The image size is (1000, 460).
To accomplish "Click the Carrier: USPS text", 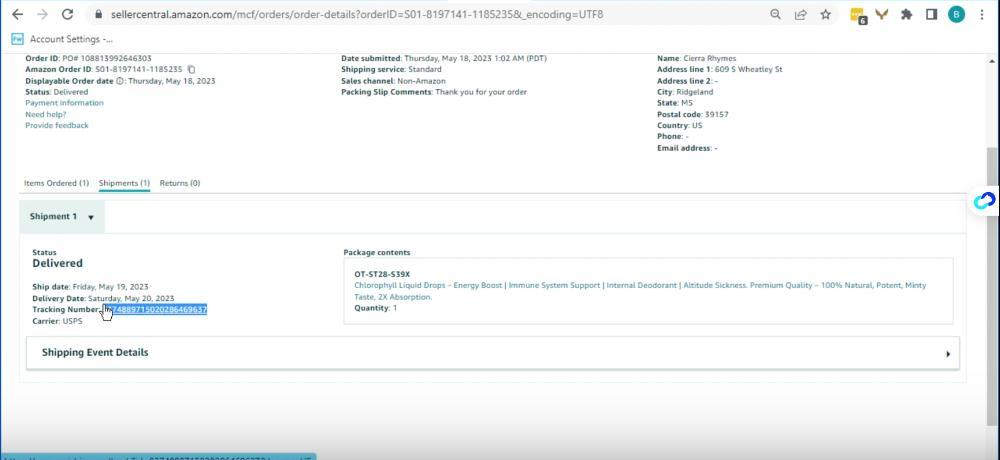I will 57,321.
